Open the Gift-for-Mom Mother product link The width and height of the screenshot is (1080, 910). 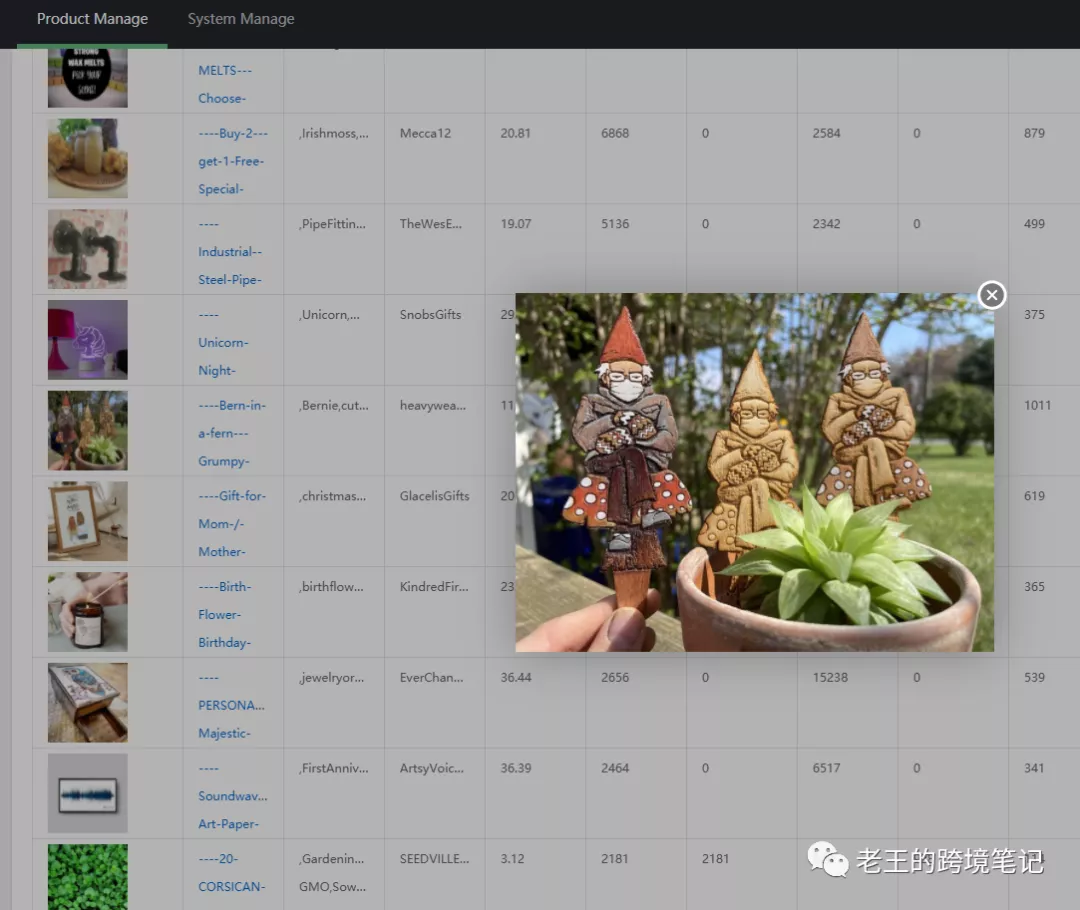point(232,524)
